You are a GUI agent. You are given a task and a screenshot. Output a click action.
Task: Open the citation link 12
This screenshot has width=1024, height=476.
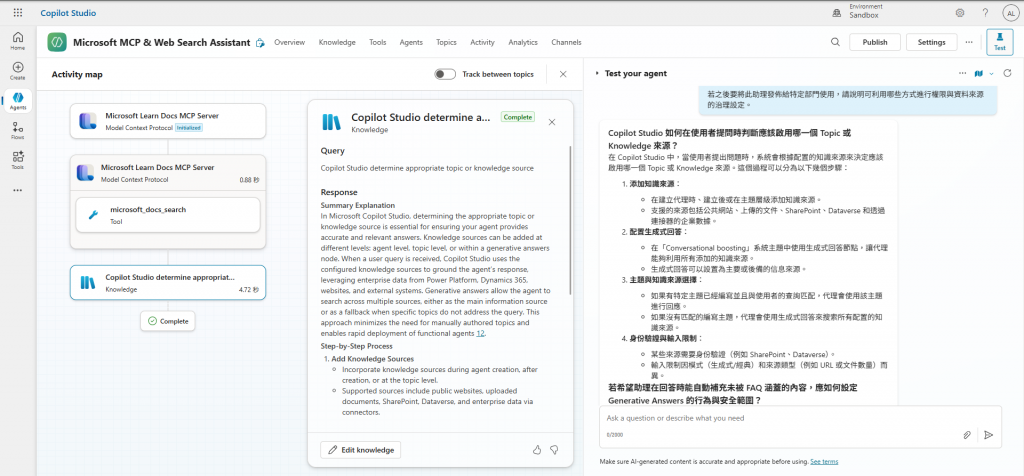pos(480,333)
